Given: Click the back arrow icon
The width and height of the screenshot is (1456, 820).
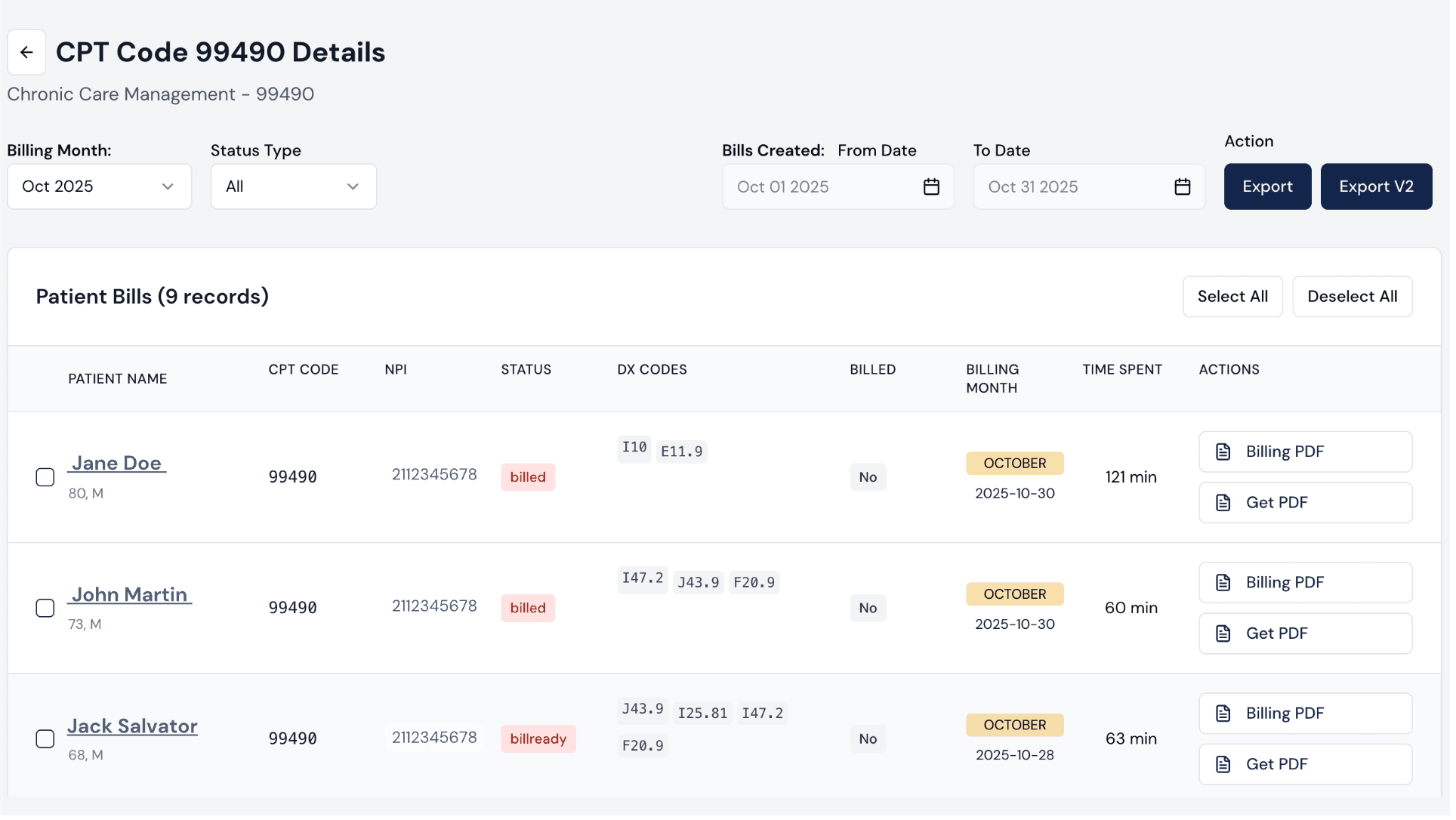Looking at the screenshot, I should (26, 52).
